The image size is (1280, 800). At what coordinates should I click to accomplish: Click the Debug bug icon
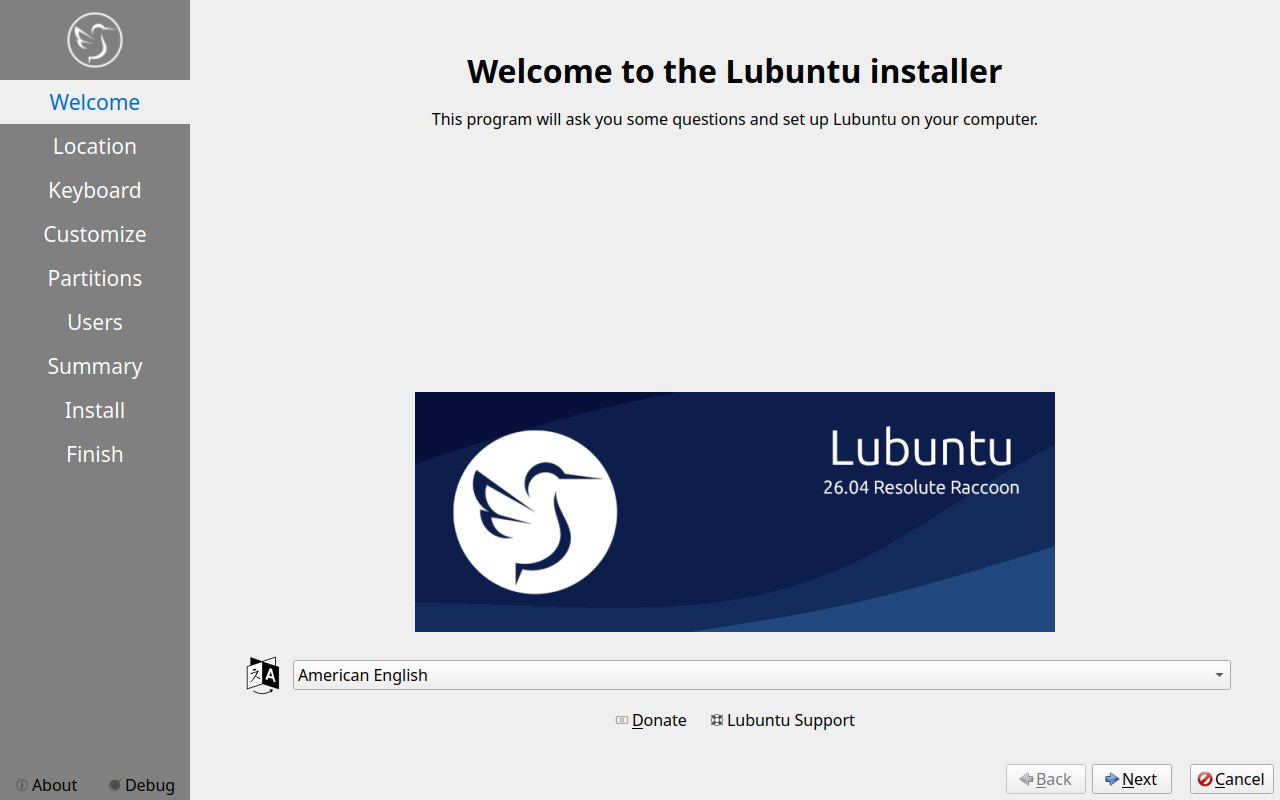pyautogui.click(x=115, y=785)
